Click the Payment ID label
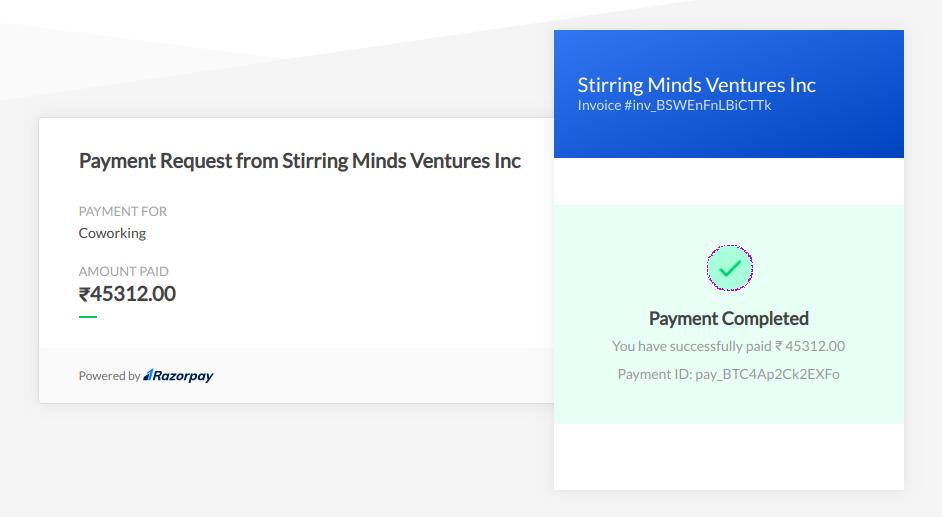The image size is (942, 517). click(653, 374)
